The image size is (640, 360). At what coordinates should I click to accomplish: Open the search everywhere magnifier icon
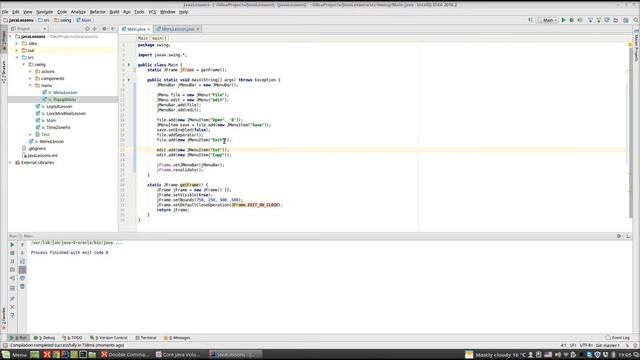[636, 20]
